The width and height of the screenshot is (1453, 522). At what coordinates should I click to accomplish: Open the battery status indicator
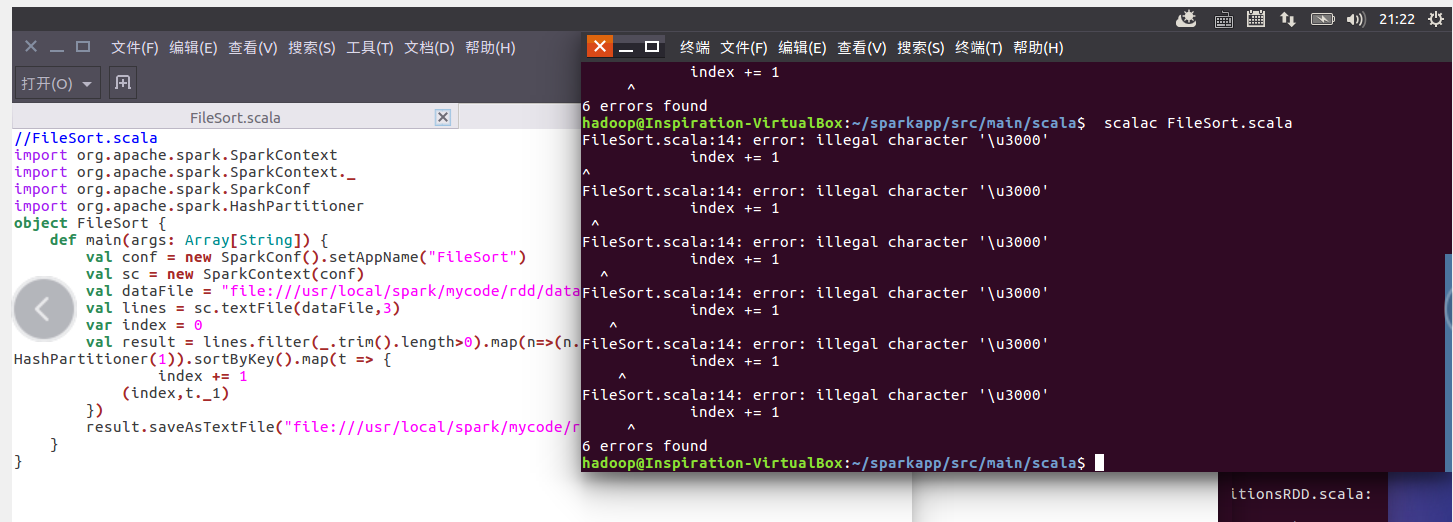[x=1322, y=18]
